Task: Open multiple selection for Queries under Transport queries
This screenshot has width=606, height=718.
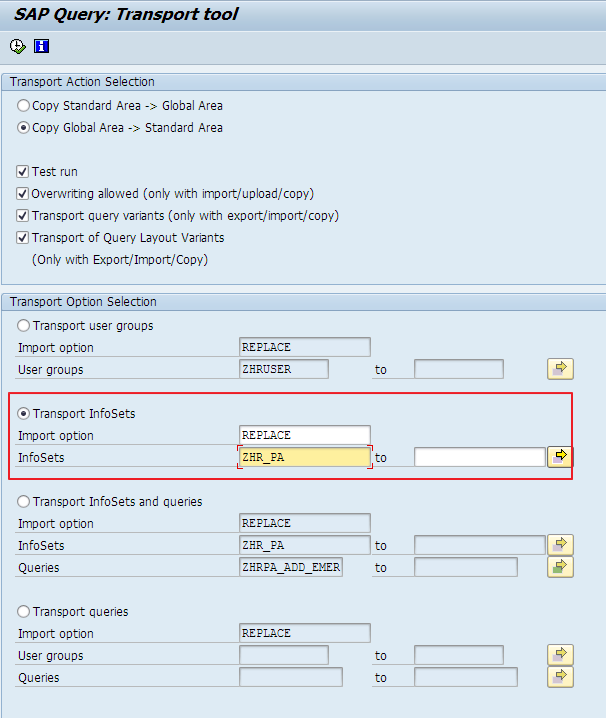Action: point(560,677)
